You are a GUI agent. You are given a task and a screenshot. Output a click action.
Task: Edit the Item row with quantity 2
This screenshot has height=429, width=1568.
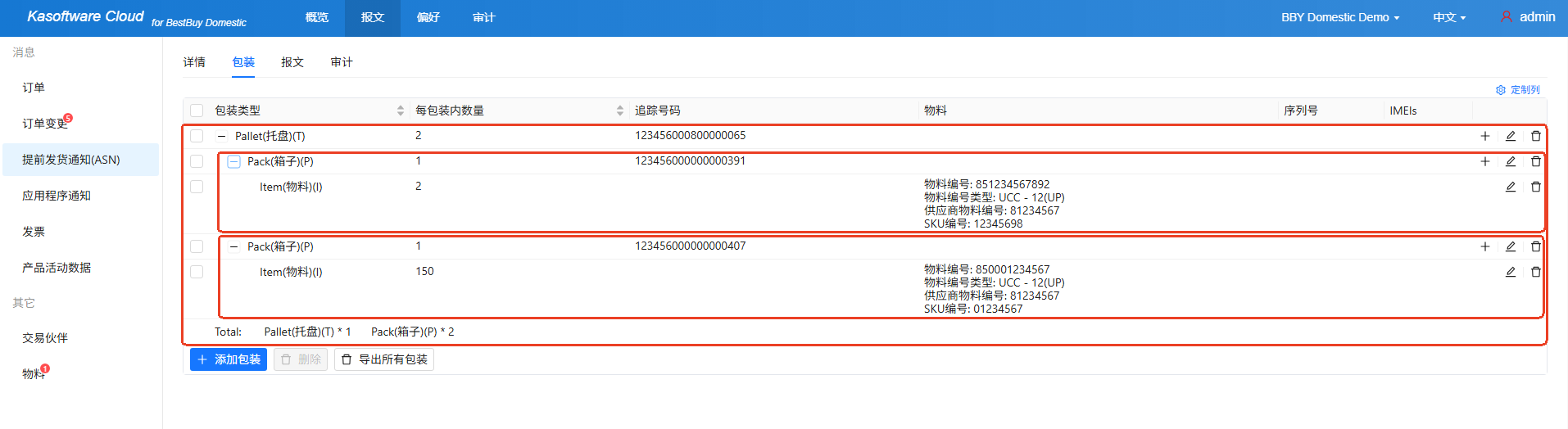click(1511, 187)
